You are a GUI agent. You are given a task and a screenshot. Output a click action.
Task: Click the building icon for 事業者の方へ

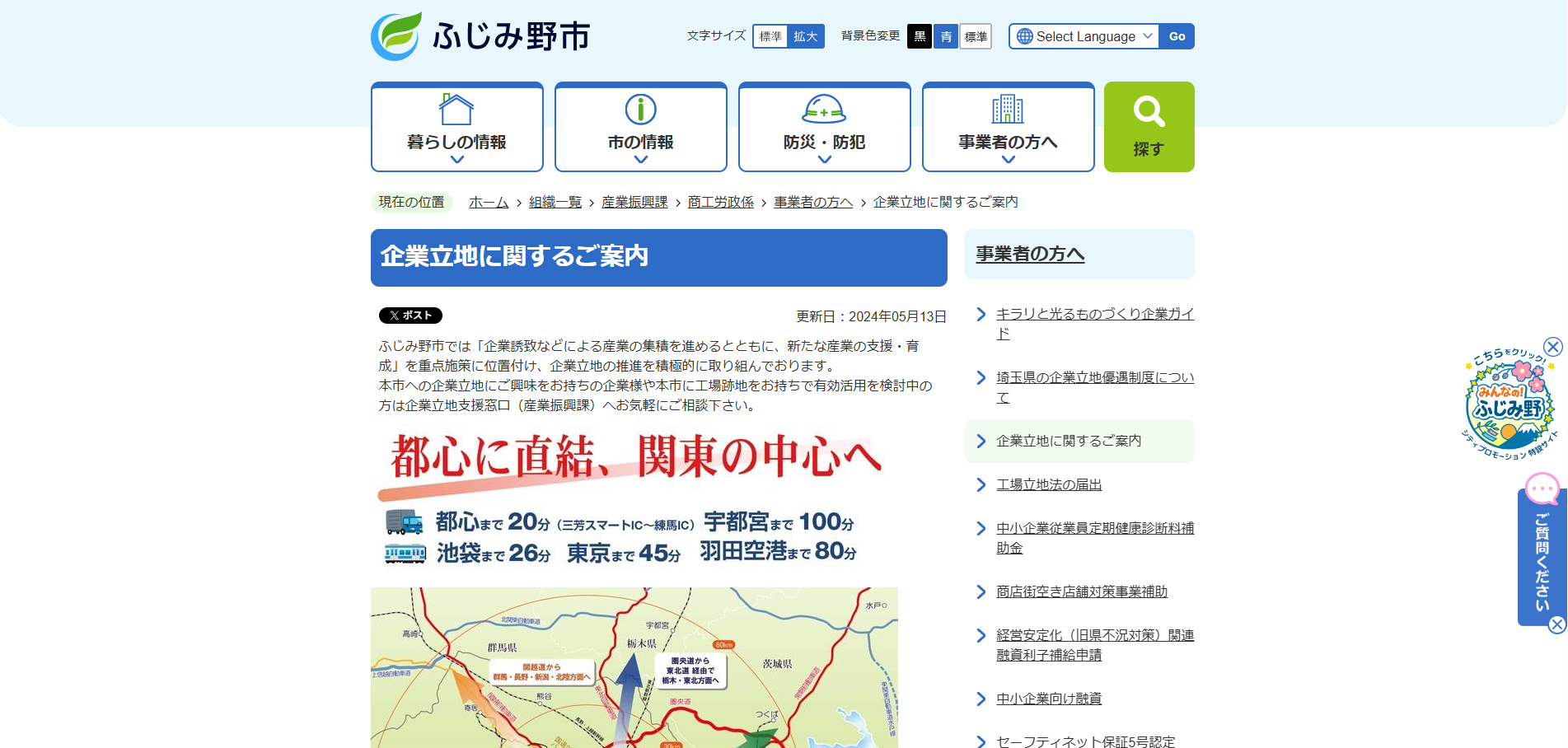[1008, 109]
